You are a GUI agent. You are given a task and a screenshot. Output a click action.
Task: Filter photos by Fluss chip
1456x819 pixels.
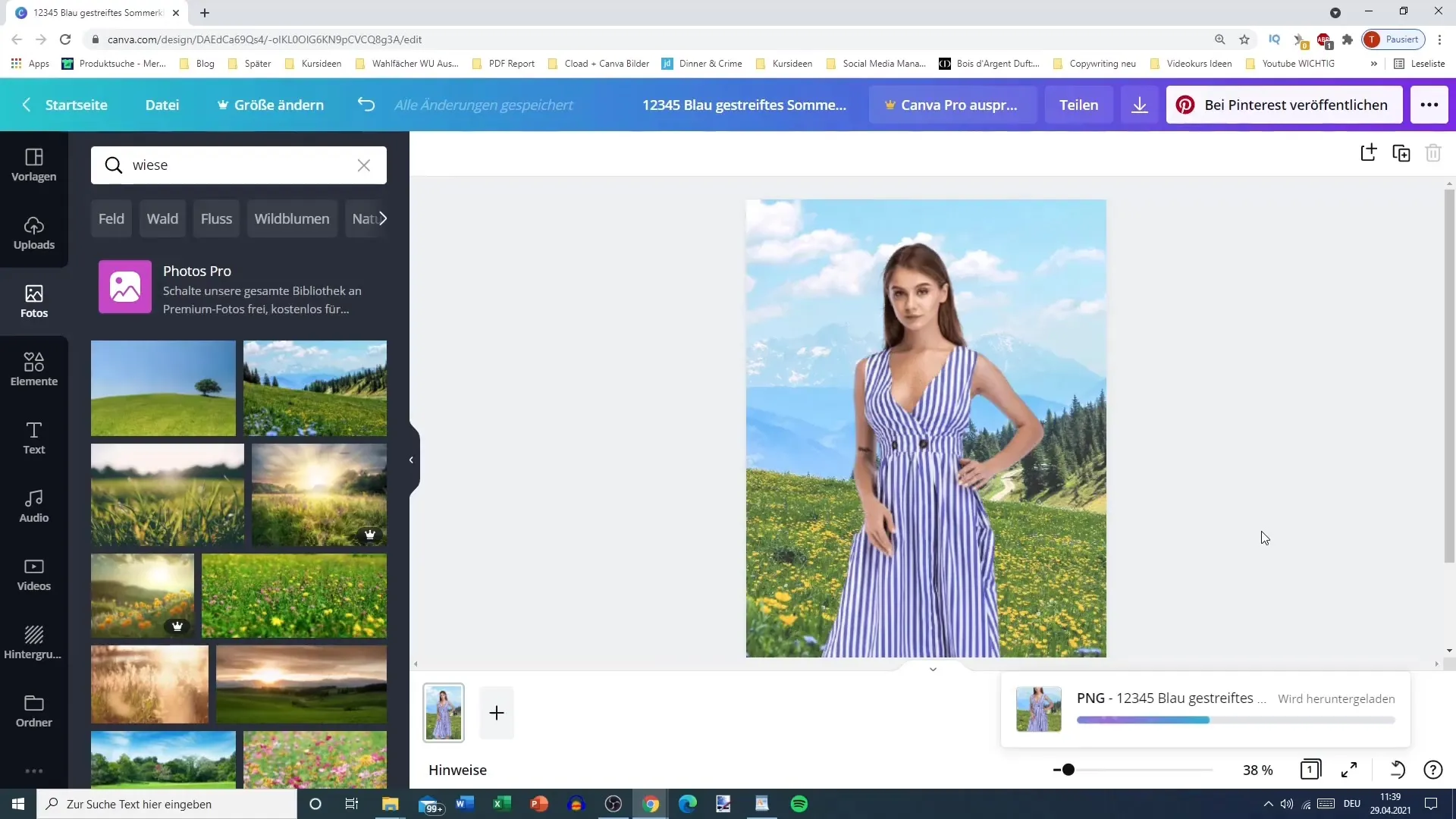click(216, 218)
